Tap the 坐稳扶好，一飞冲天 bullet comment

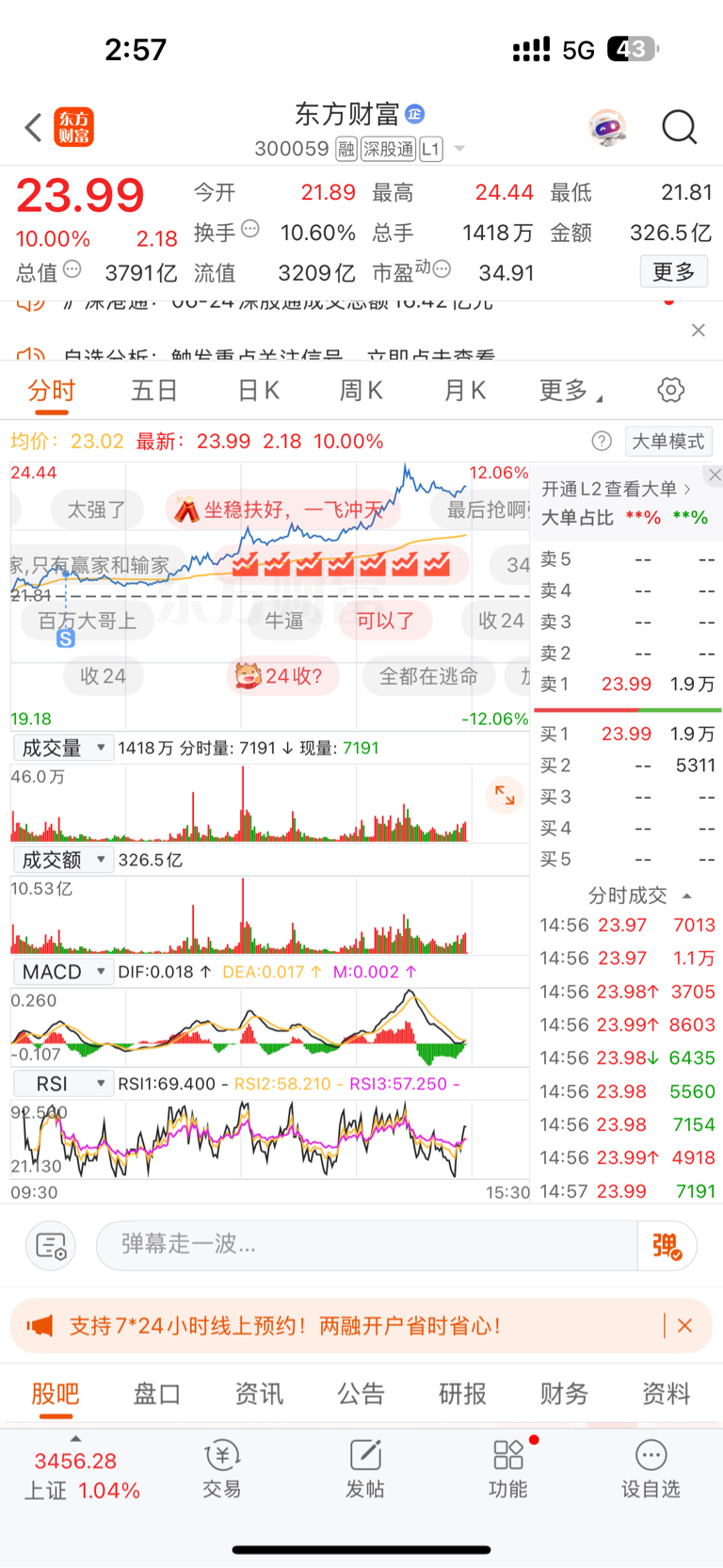pos(282,509)
